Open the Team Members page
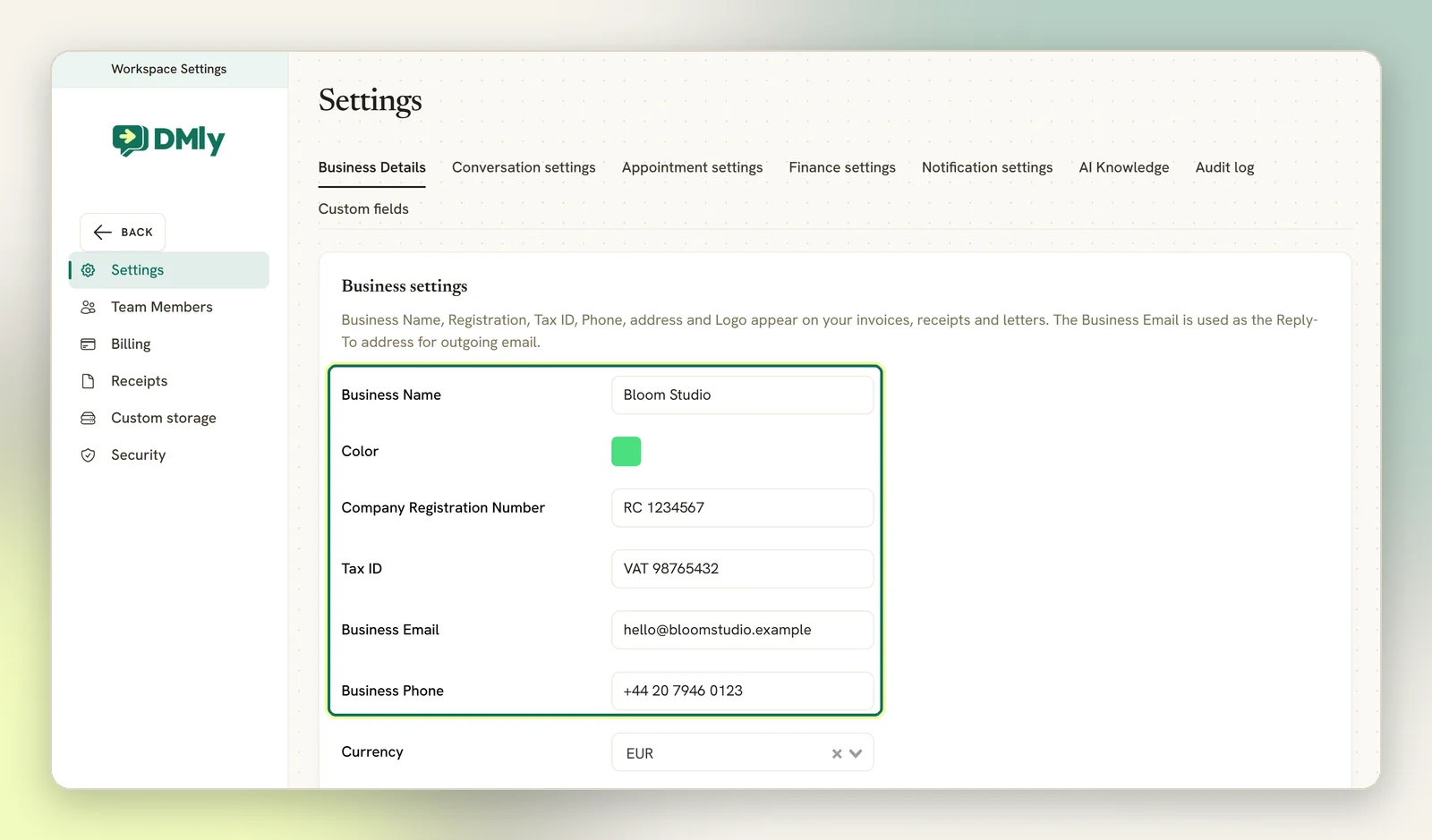Image resolution: width=1432 pixels, height=840 pixels. (x=169, y=307)
